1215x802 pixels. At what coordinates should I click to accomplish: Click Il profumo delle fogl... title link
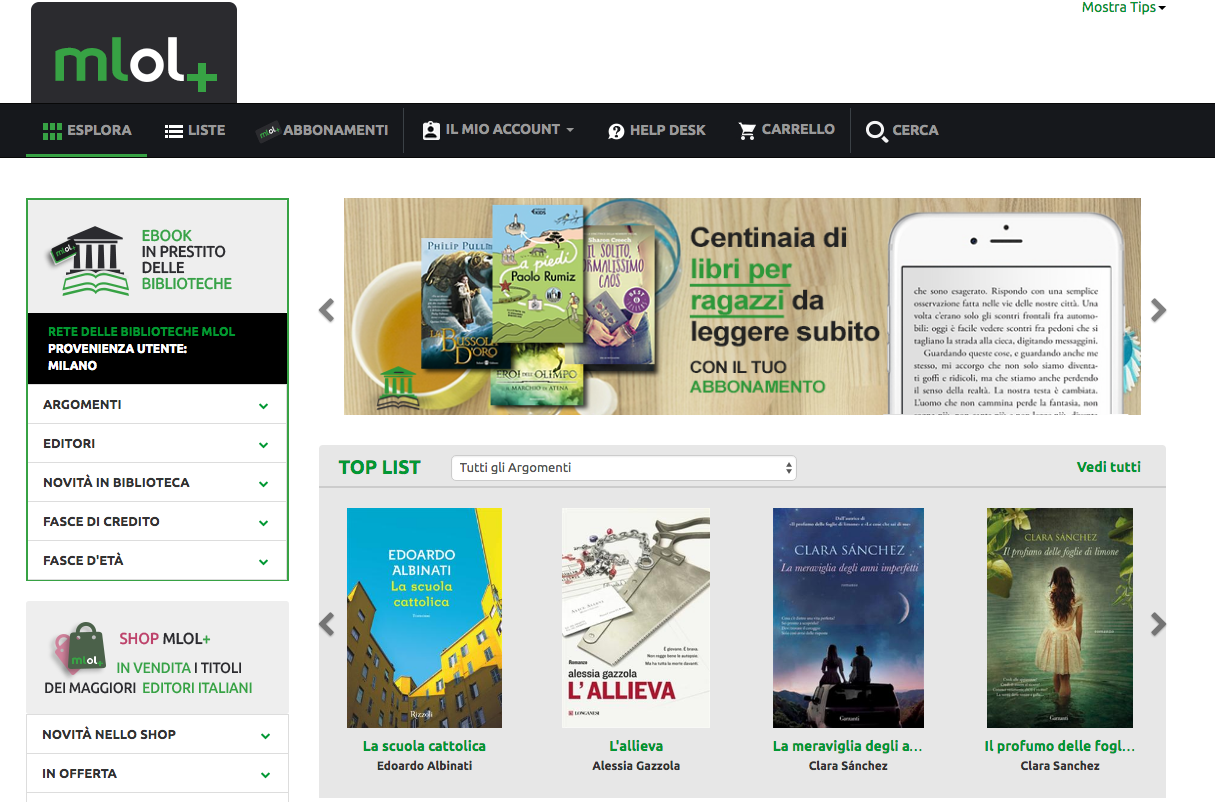pyautogui.click(x=1060, y=746)
